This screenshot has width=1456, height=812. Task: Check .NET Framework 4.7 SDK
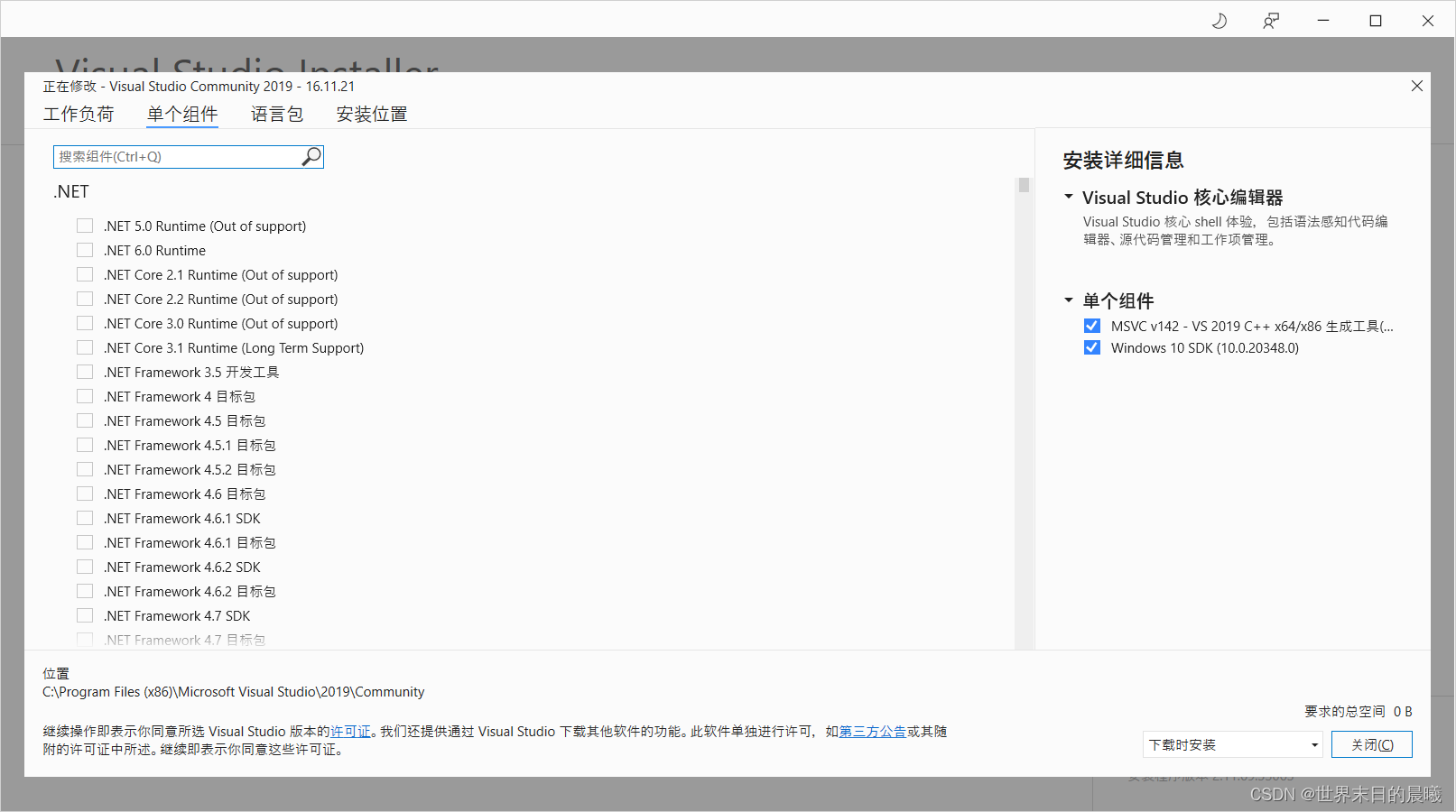tap(85, 615)
